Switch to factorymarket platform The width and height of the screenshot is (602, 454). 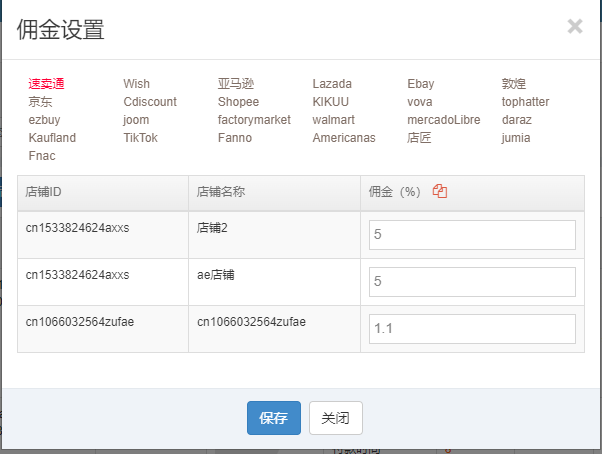[254, 120]
